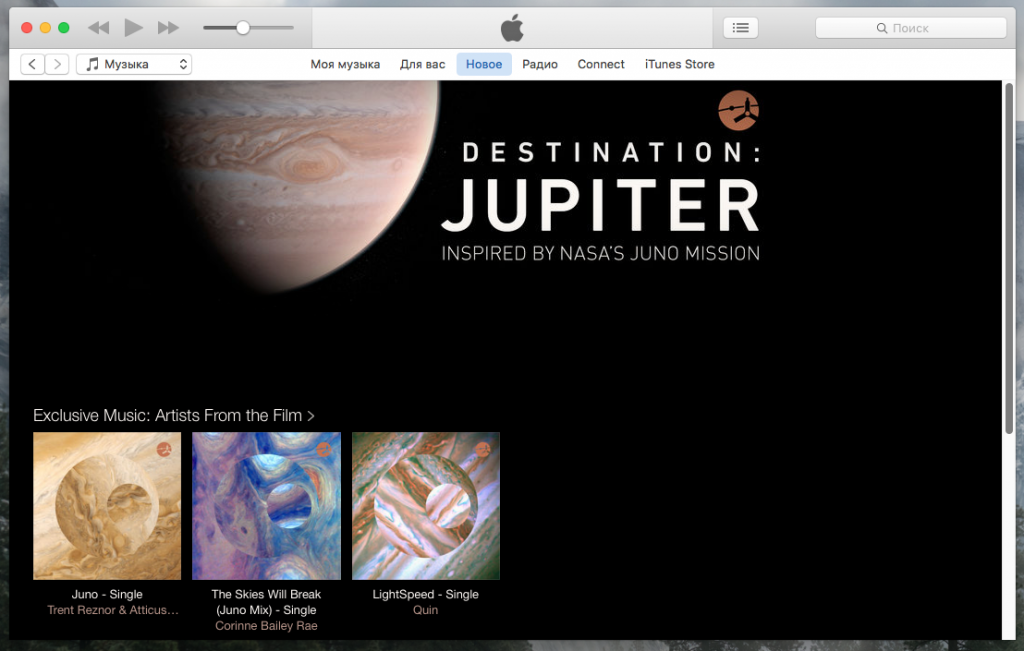Click the Juno - Single title
The image size is (1024, 651).
107,594
